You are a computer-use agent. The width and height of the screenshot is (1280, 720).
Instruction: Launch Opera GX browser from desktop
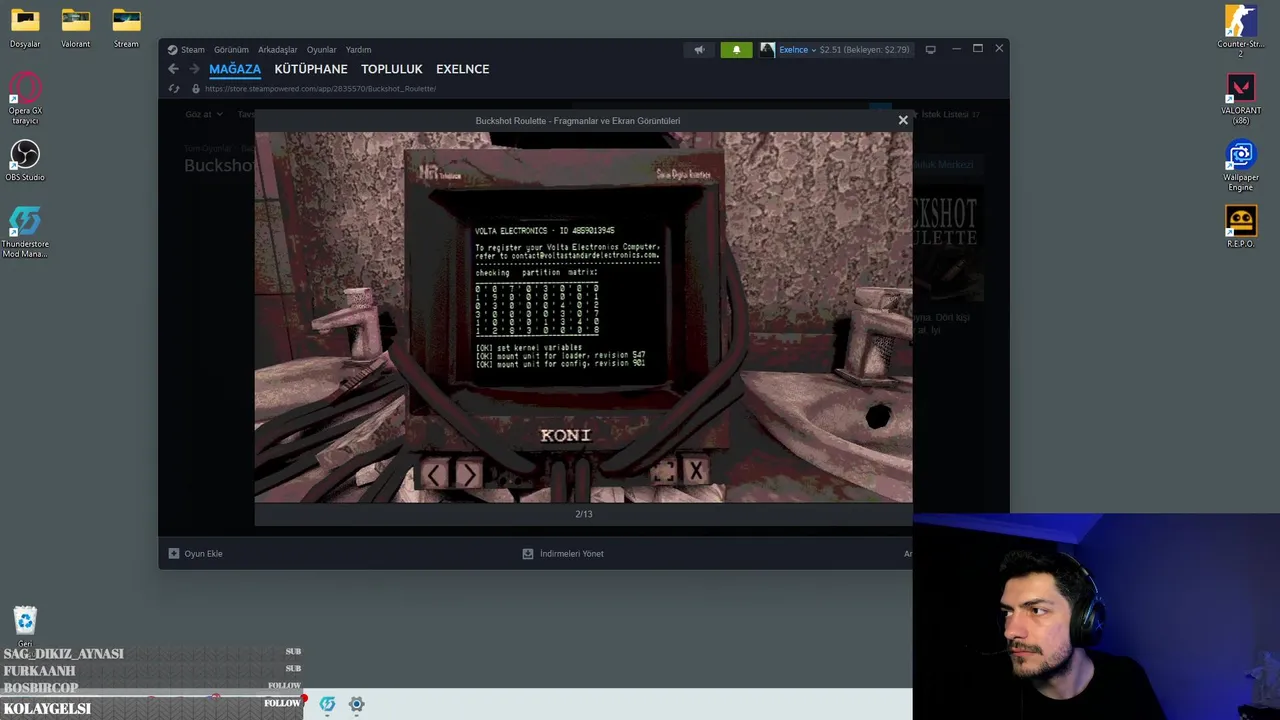point(25,98)
